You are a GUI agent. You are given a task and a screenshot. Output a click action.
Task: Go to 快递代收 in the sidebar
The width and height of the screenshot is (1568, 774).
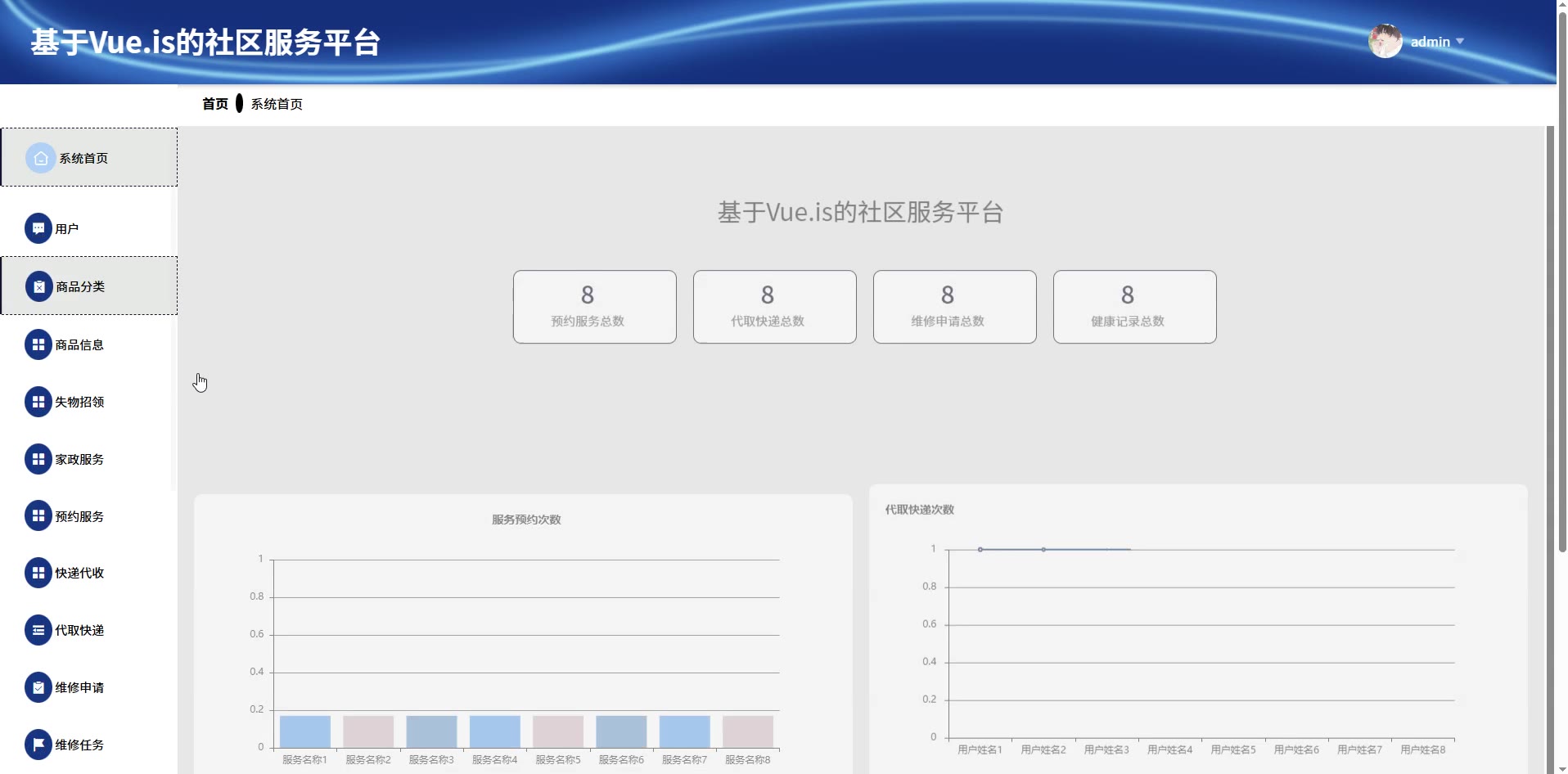pyautogui.click(x=89, y=573)
